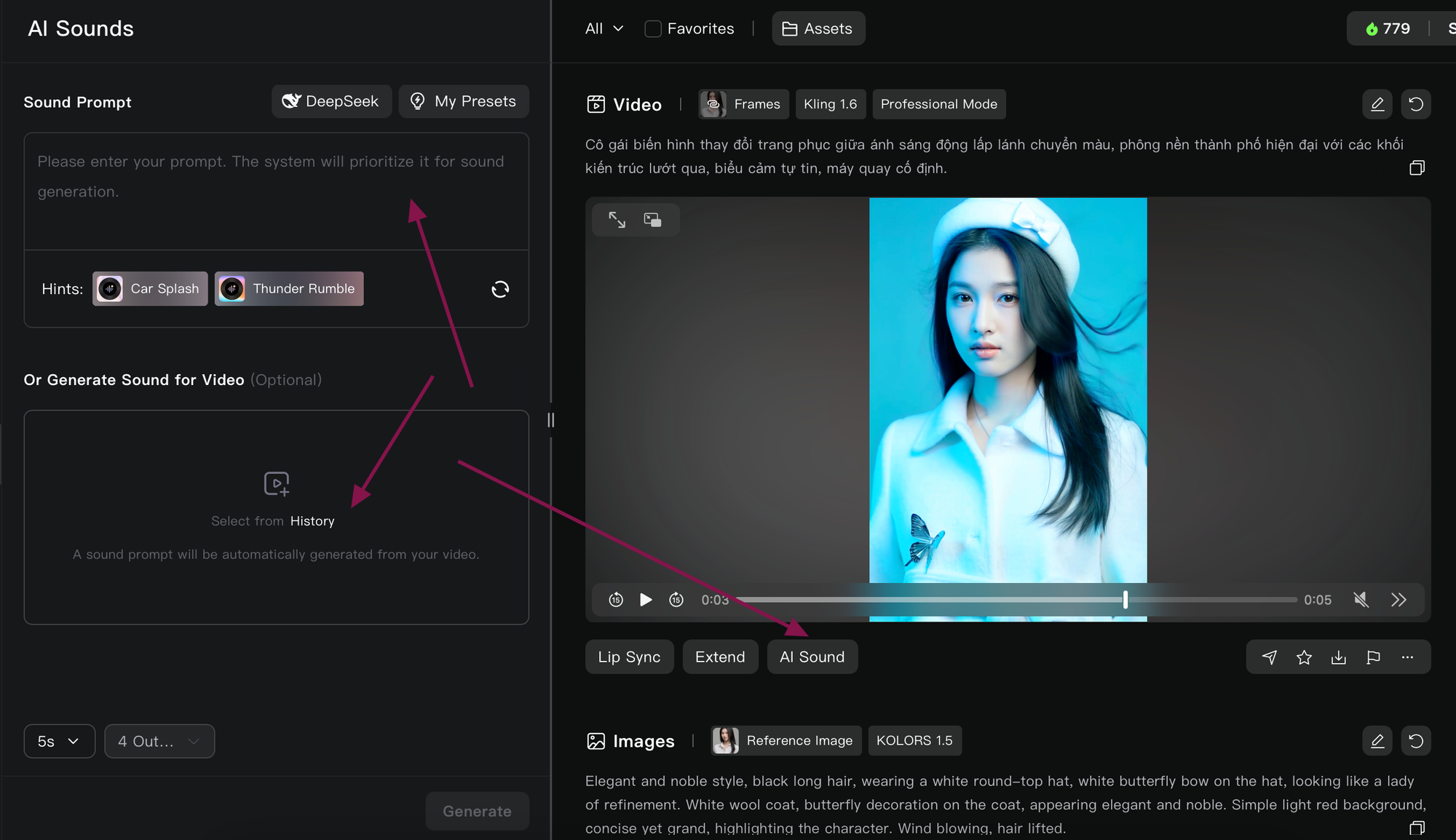Viewport: 1456px width, 840px height.
Task: Click the video progress slider handle
Action: pyautogui.click(x=1125, y=600)
